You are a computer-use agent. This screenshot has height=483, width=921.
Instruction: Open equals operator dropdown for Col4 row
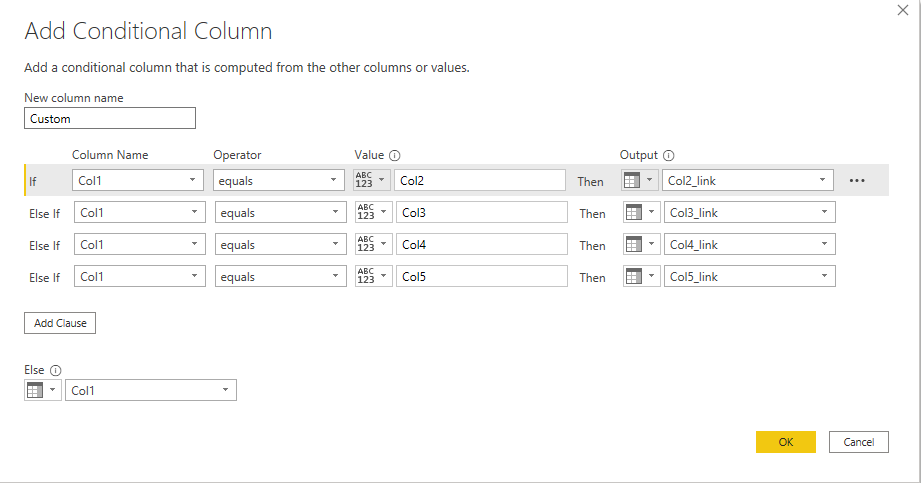pos(281,244)
